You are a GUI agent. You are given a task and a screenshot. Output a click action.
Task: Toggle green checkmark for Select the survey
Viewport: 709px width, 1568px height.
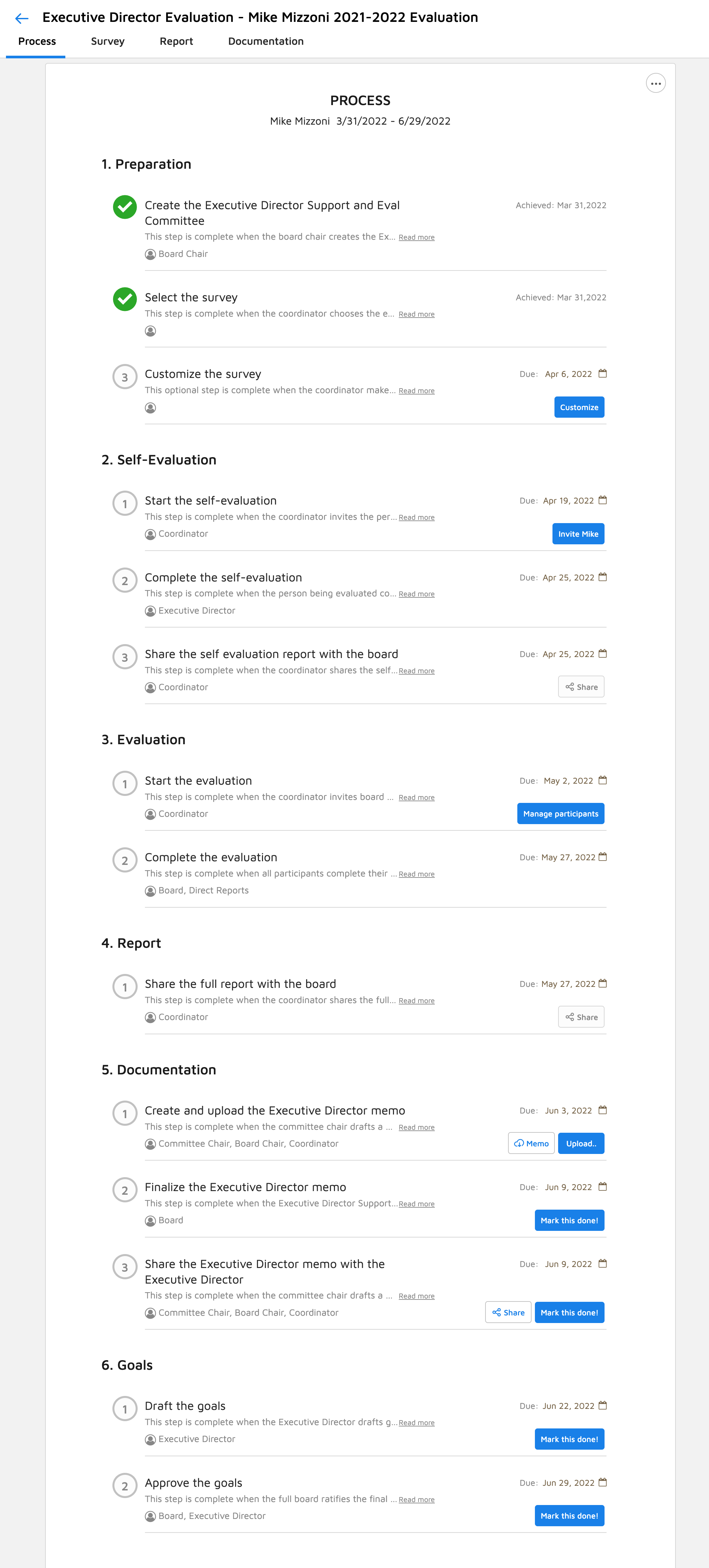(125, 299)
